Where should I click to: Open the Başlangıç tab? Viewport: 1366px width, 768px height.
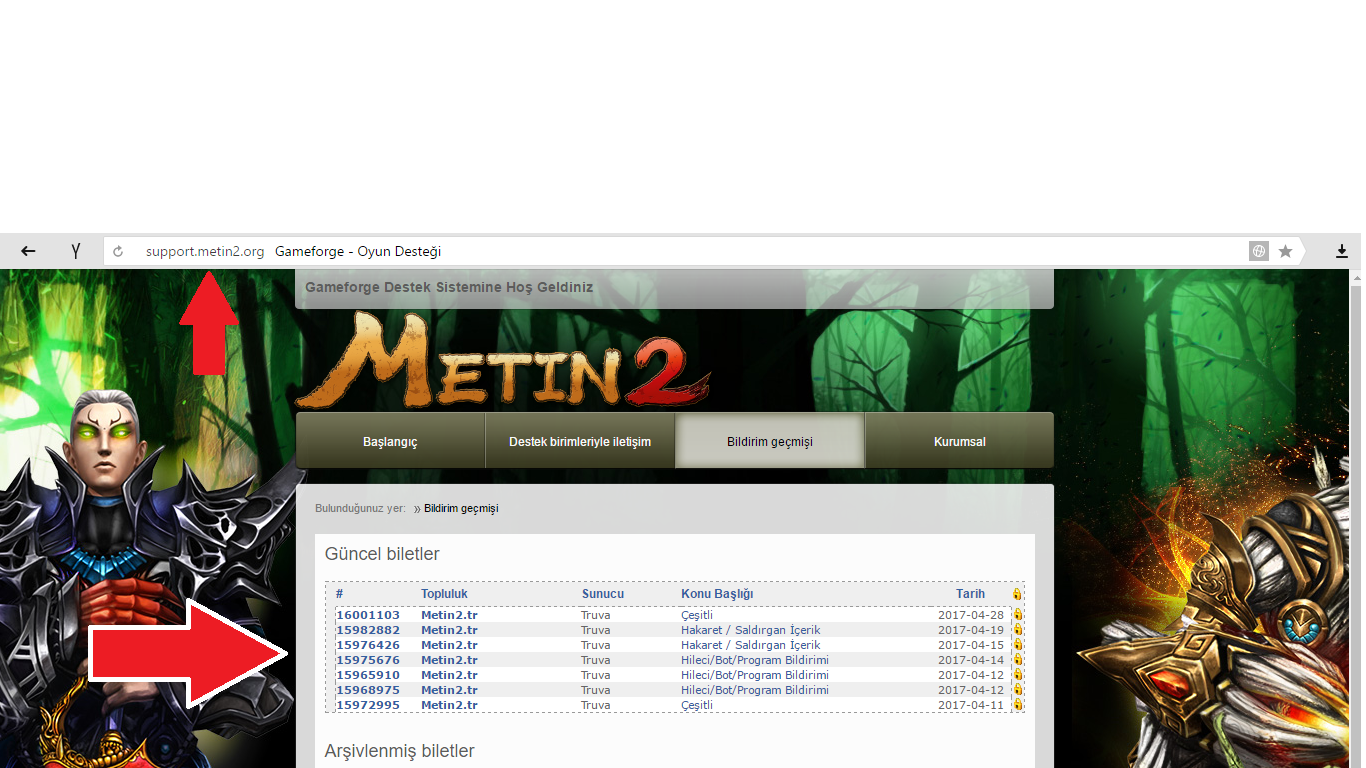[x=390, y=441]
